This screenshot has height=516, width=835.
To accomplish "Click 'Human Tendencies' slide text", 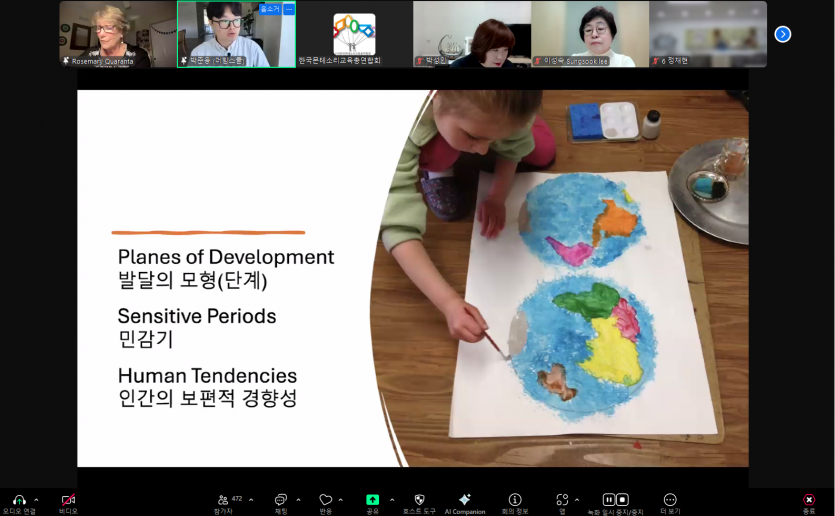I will (207, 376).
